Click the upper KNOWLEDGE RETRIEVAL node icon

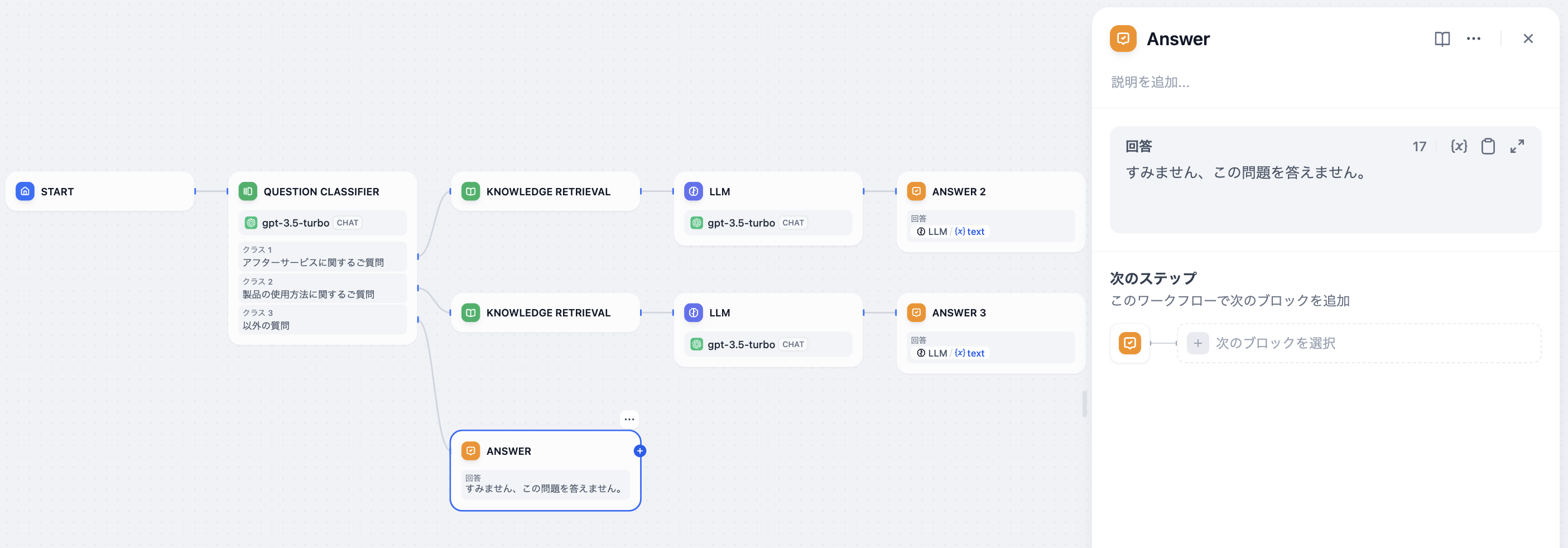pos(470,191)
